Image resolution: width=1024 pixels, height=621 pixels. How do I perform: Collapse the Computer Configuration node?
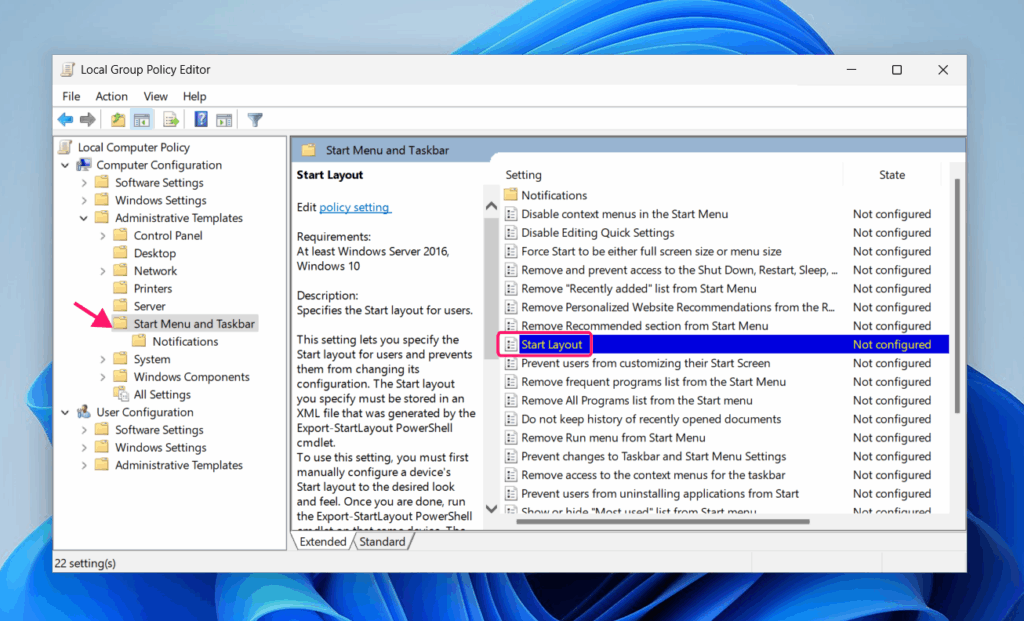tap(65, 165)
